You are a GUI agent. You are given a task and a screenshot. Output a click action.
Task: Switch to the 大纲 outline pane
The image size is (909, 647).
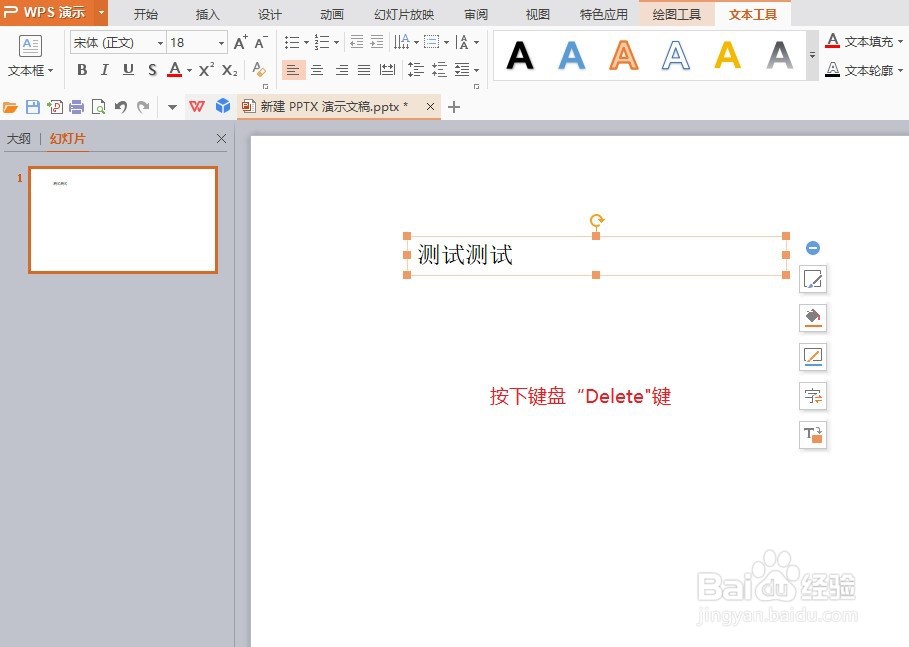[x=19, y=139]
